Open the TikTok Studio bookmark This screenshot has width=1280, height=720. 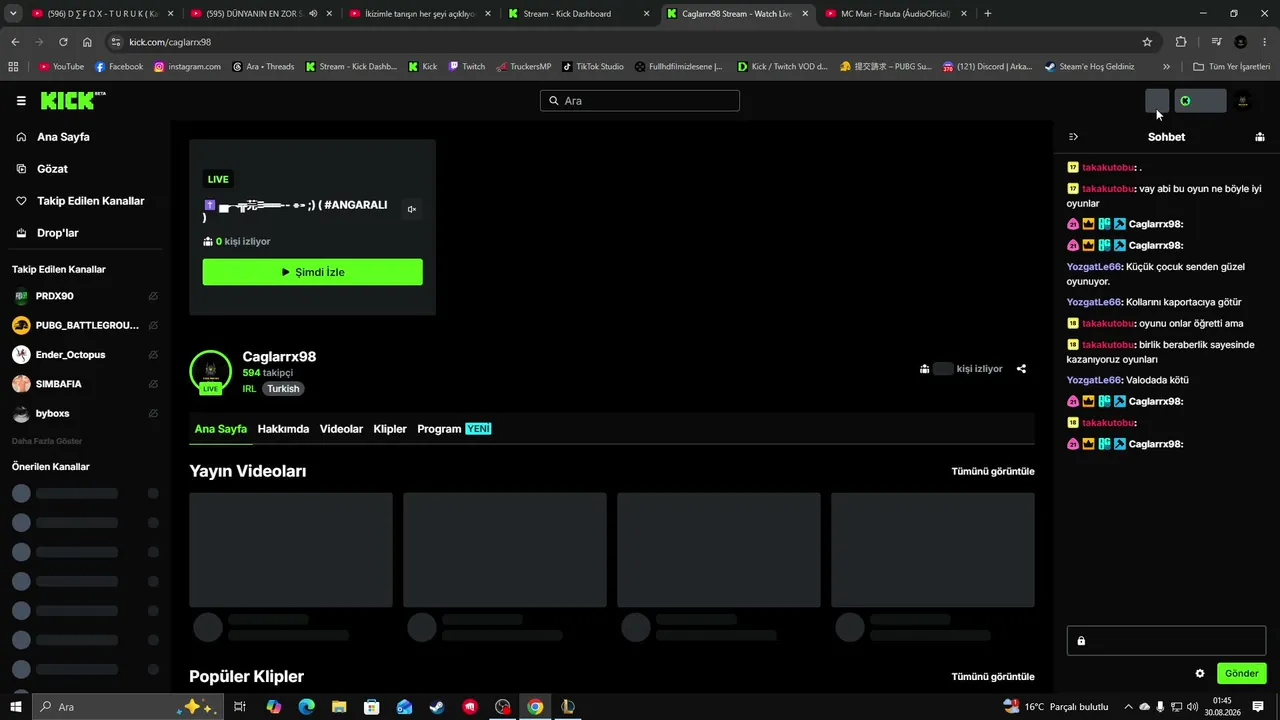593,67
